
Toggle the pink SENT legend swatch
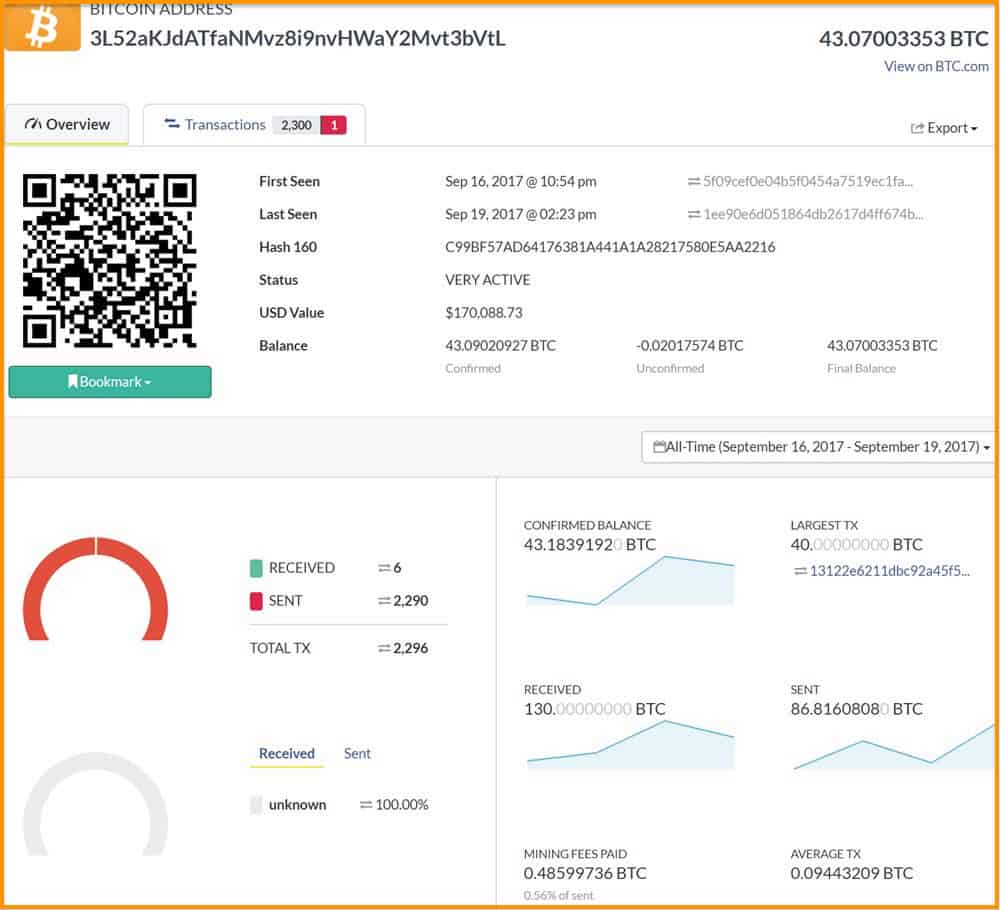point(256,600)
